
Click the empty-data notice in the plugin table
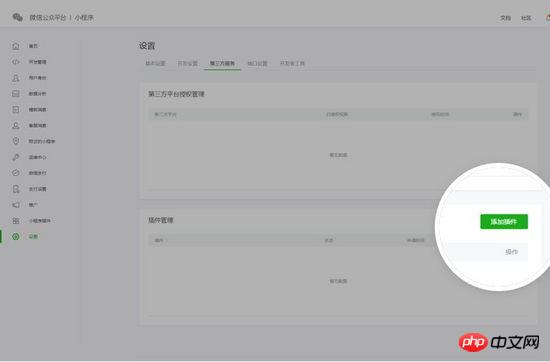click(338, 281)
